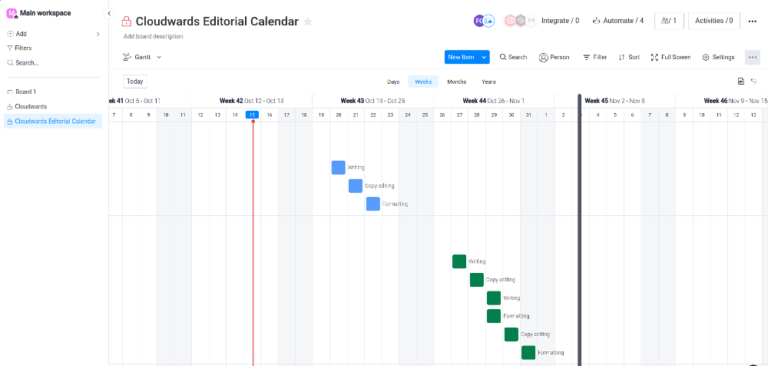768x366 pixels.
Task: Switch timeline to Days
Action: coord(393,82)
